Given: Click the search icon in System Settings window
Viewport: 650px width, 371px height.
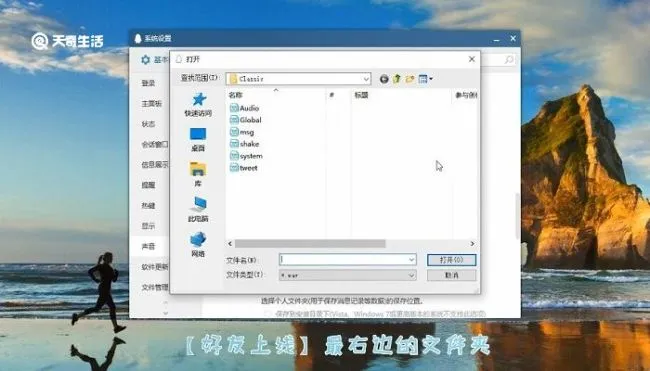Looking at the screenshot, I should [x=509, y=60].
